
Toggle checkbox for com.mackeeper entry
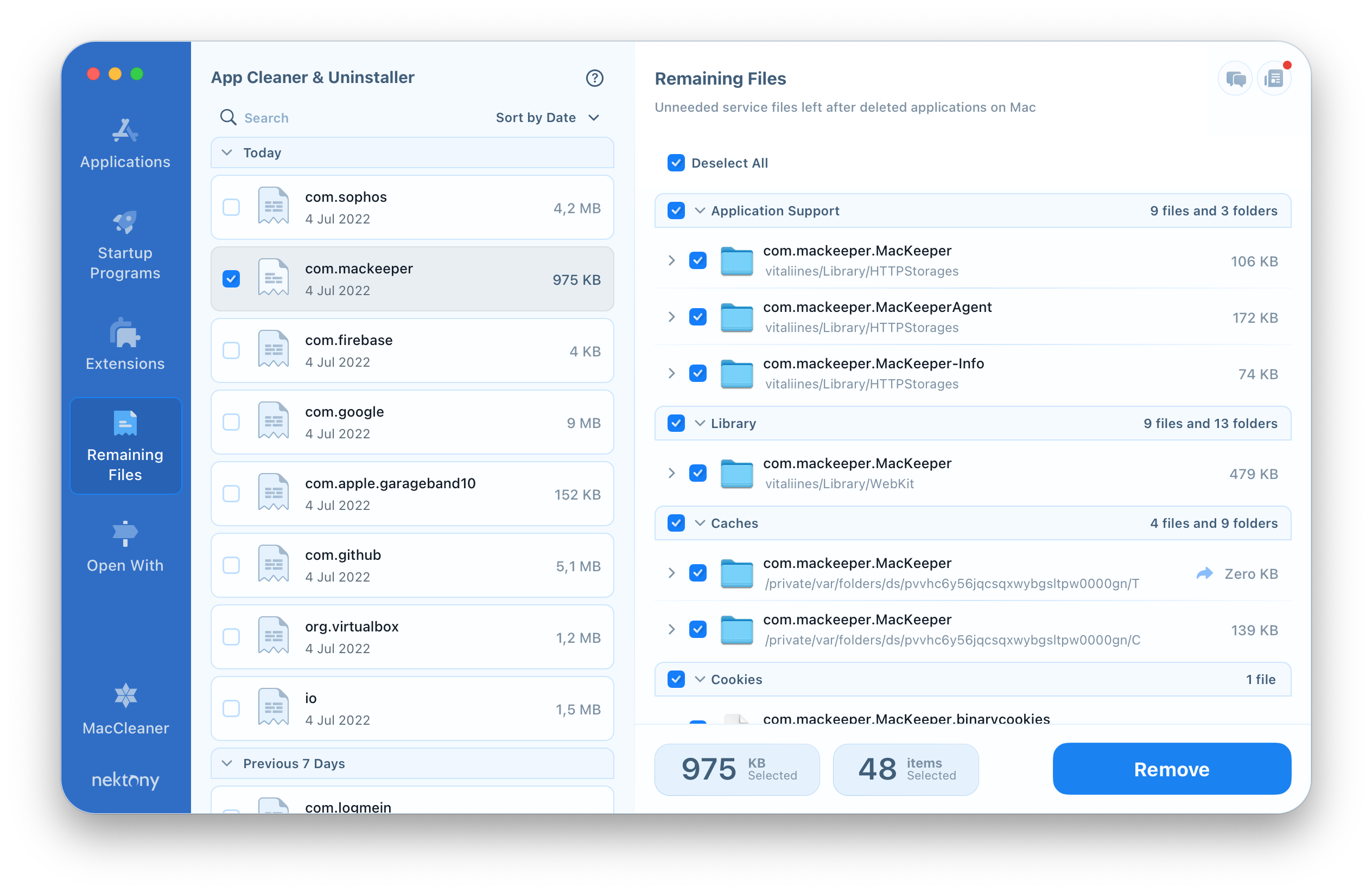coord(231,279)
